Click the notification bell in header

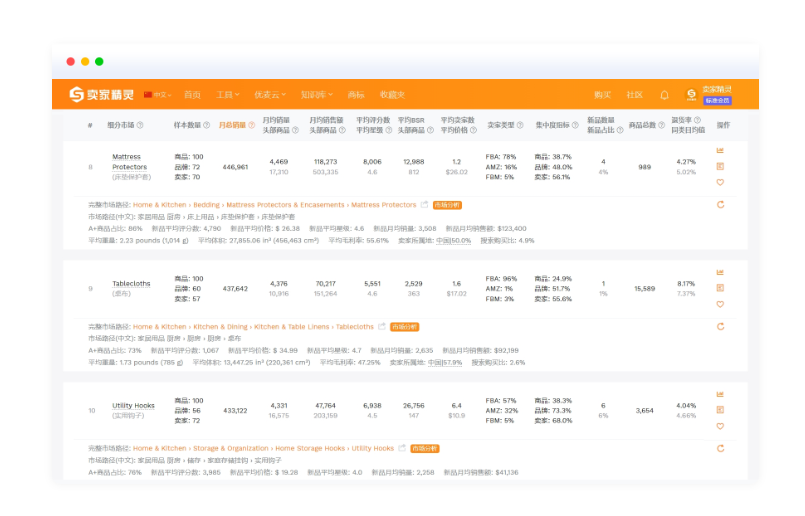(664, 95)
